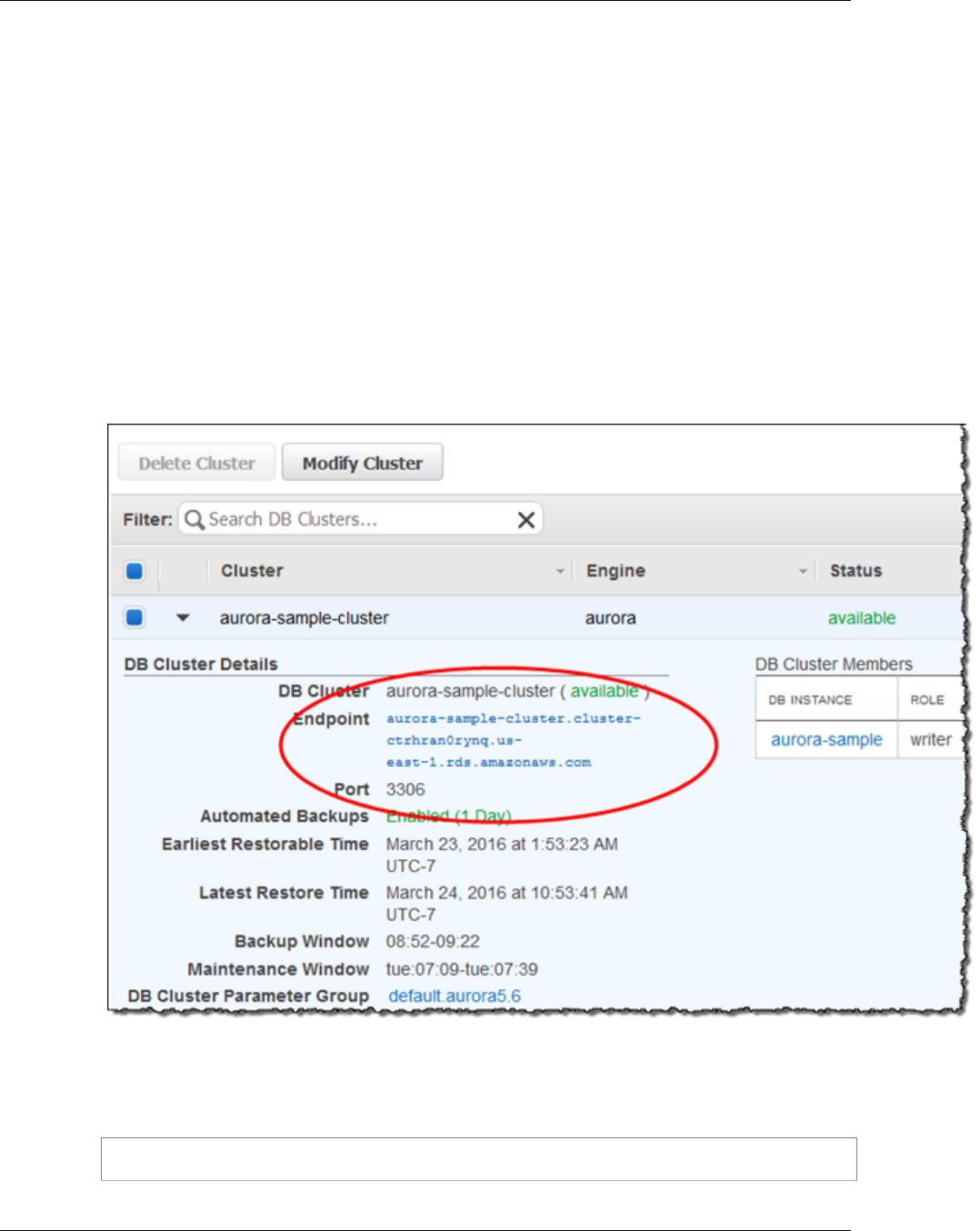Open the Cluster column sort dropdown arrow
Screen dimensions: 980x1231
(x=560, y=571)
